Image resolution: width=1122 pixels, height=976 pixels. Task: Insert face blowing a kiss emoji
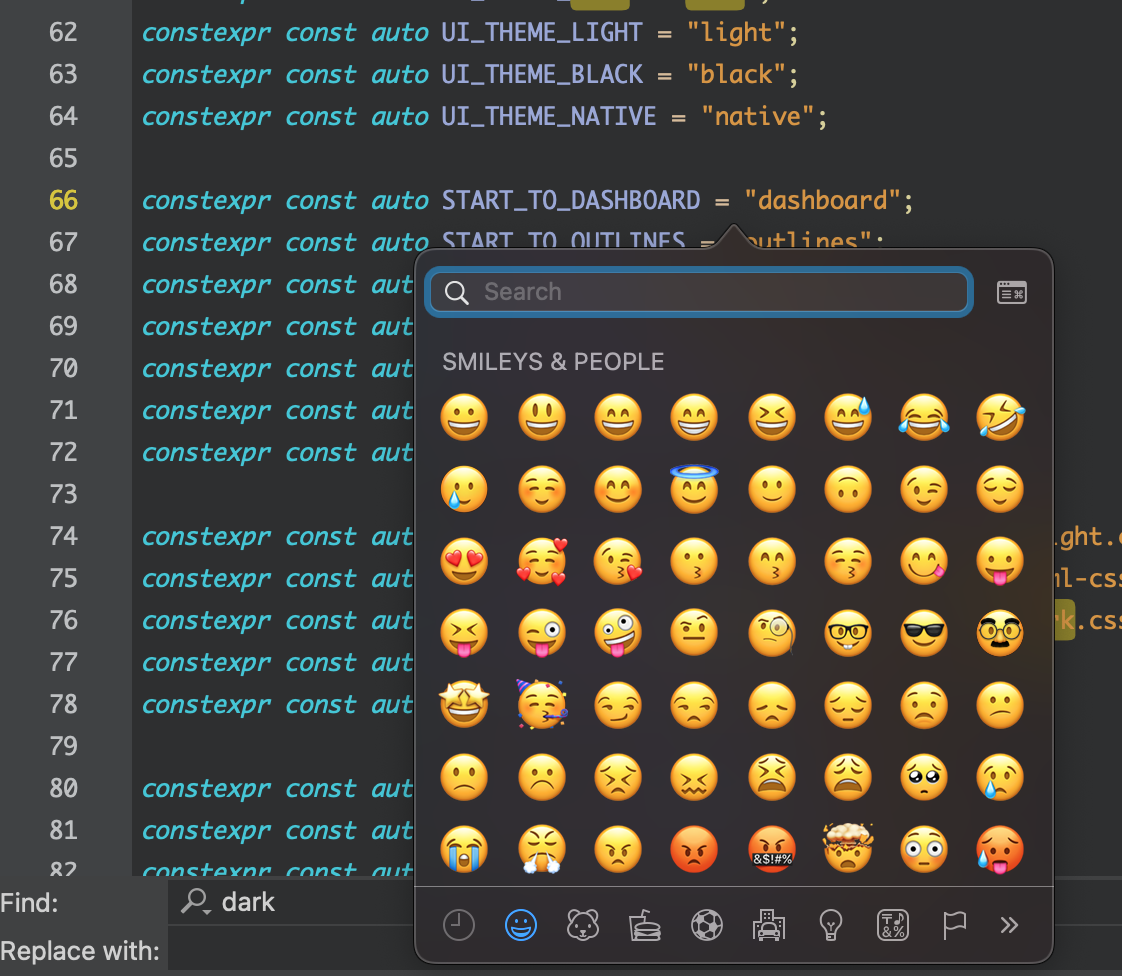click(x=618, y=561)
